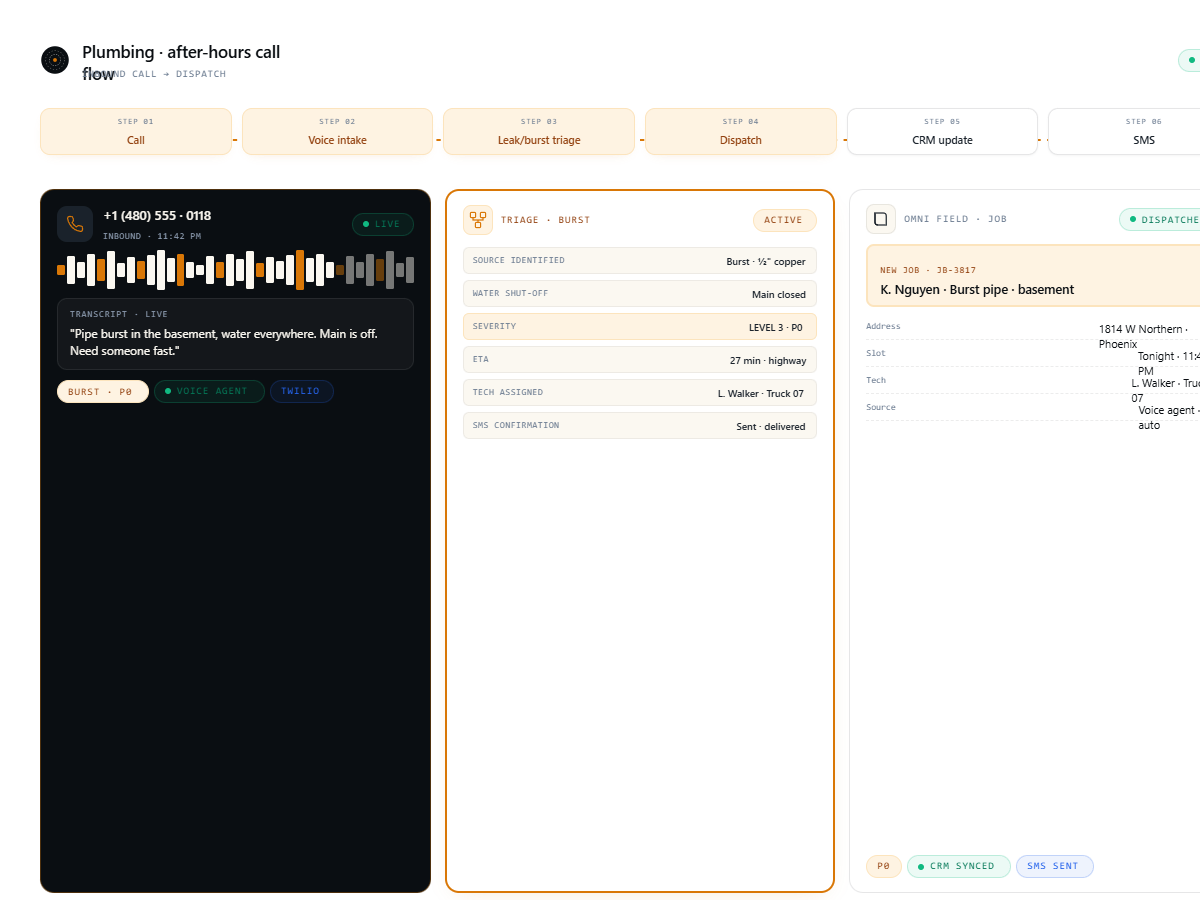Select Step 02 Voice intake
1200x900 pixels.
tap(337, 131)
